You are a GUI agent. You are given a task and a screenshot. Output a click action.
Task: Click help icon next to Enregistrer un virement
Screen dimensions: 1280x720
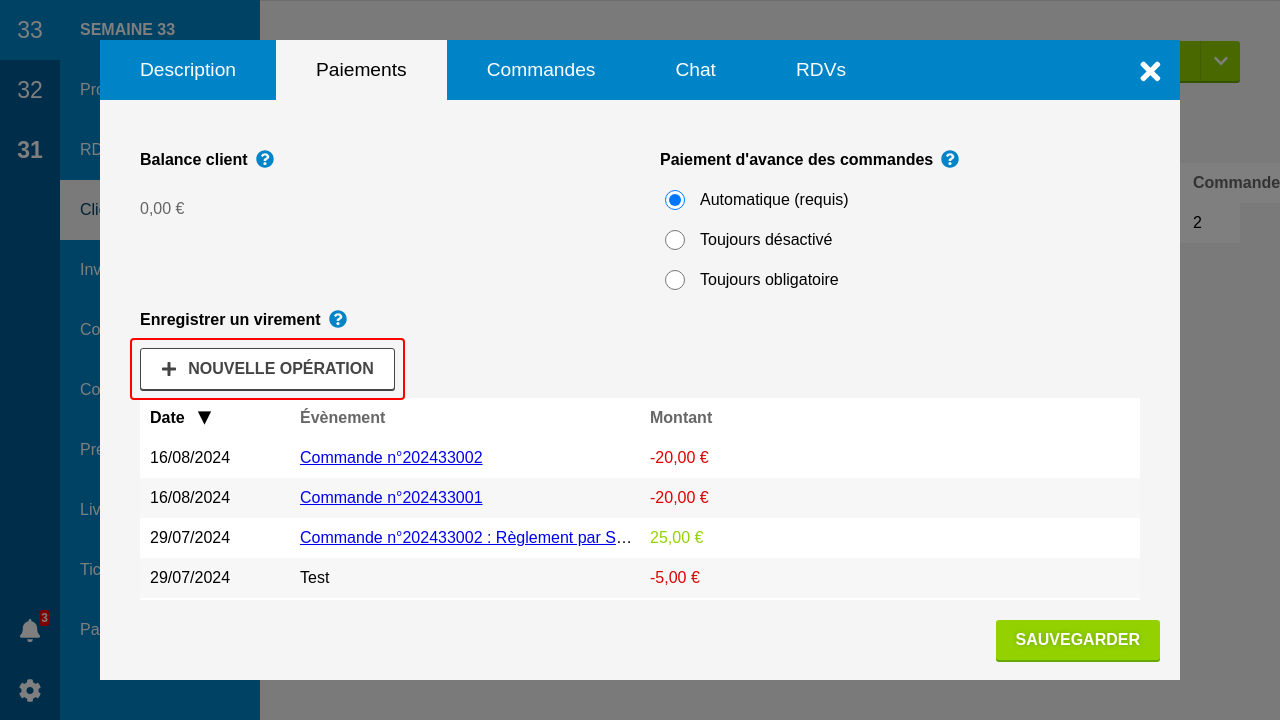pos(338,319)
